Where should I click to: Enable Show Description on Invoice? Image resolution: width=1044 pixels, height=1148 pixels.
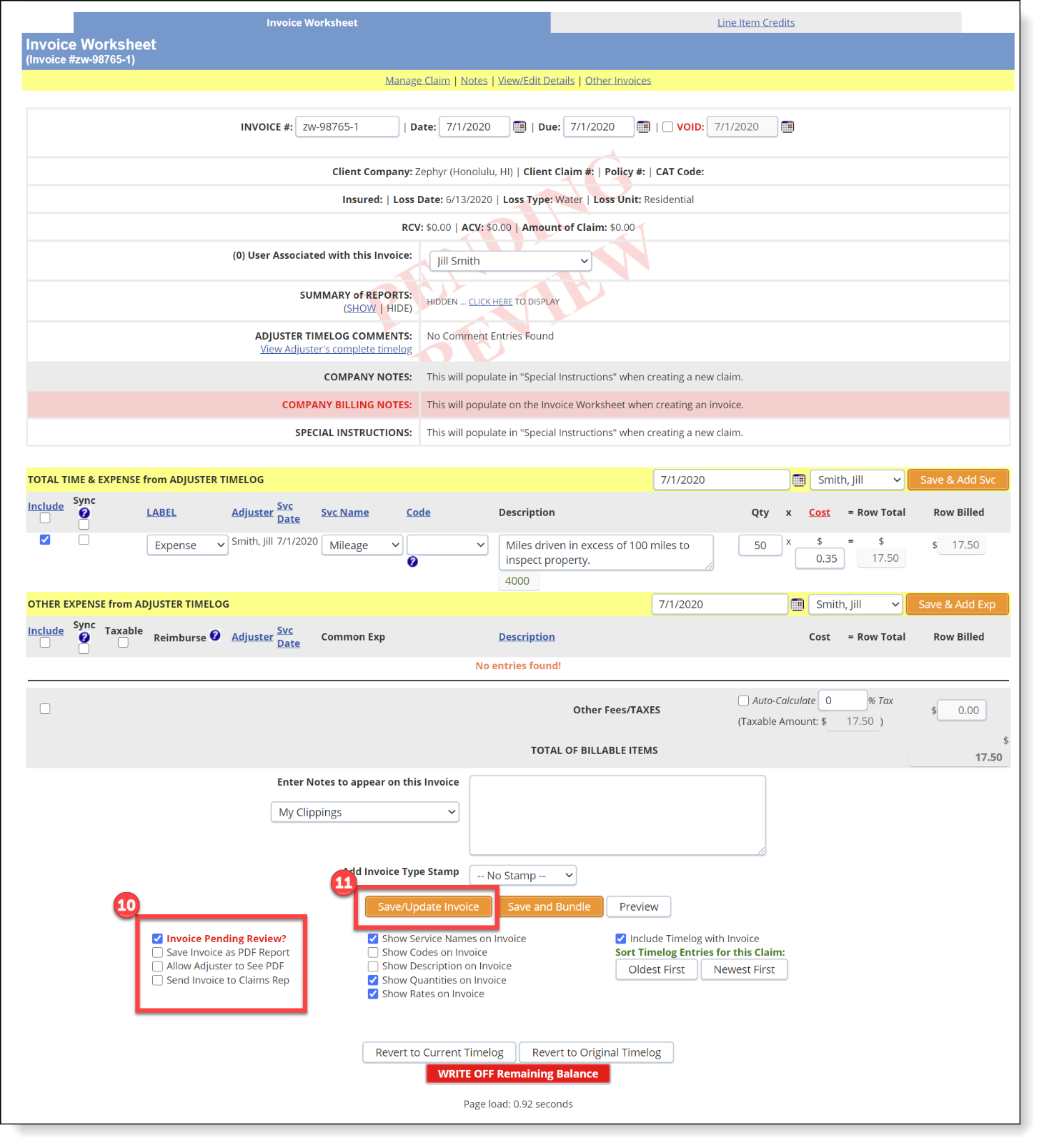point(373,966)
